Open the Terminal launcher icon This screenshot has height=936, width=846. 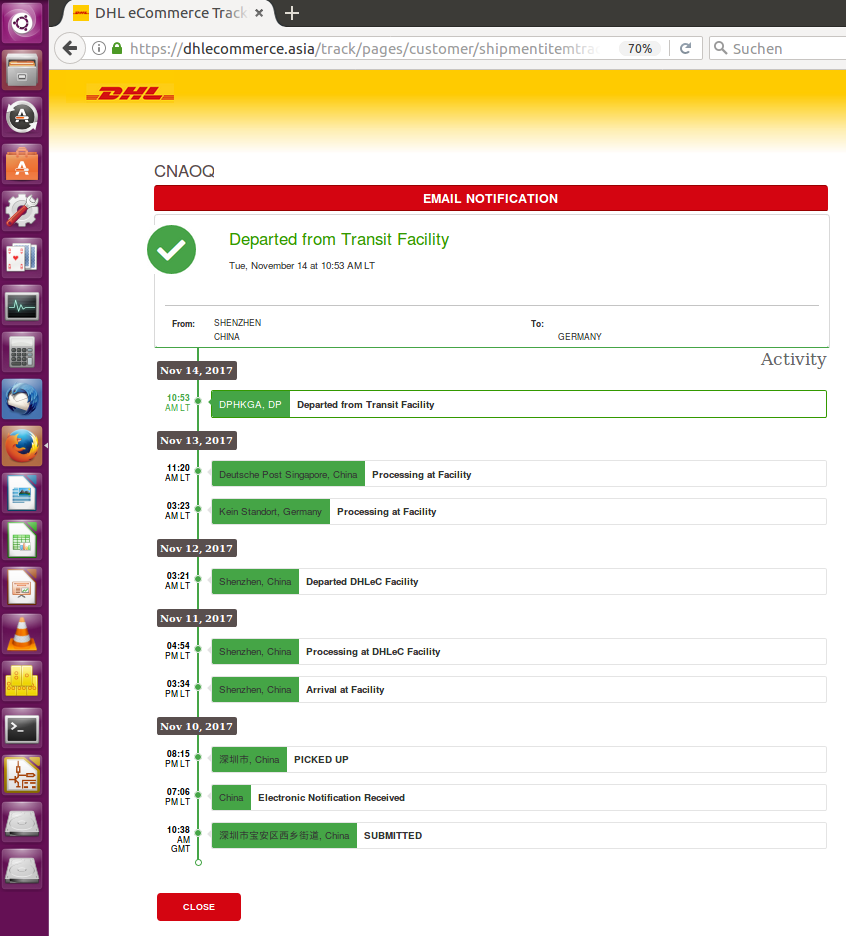click(x=22, y=728)
